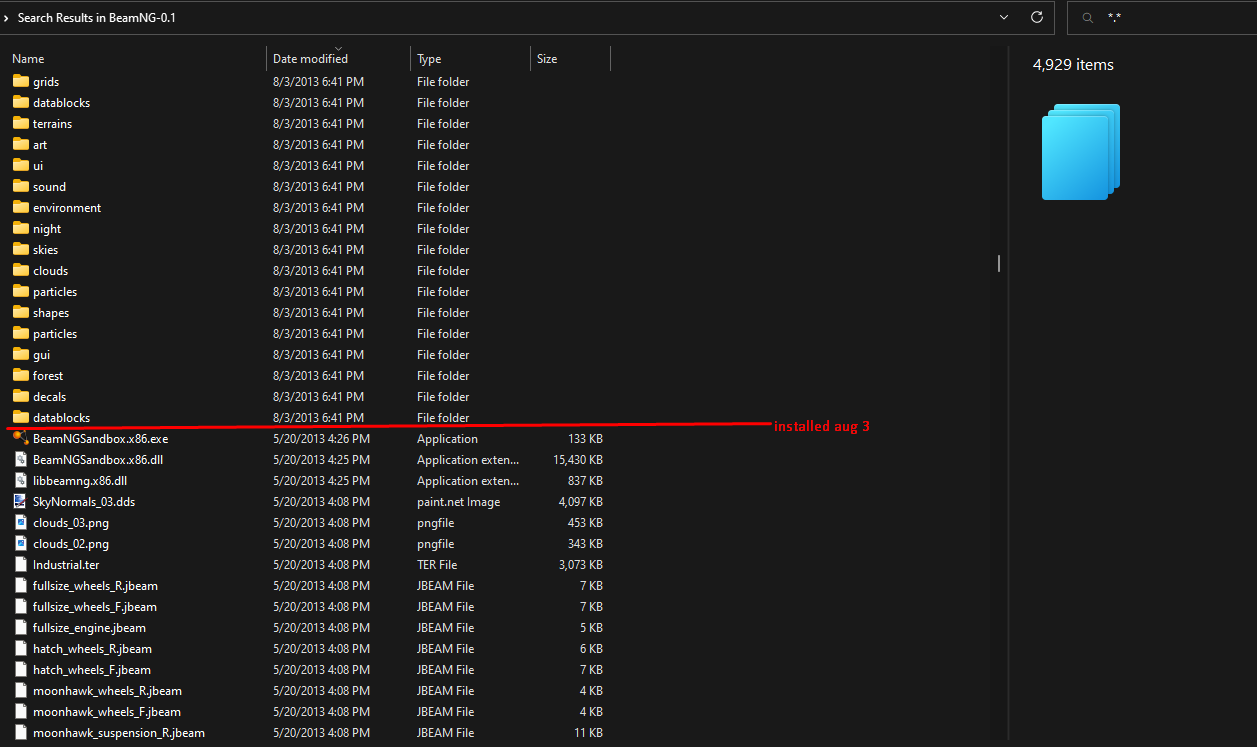Screen dimensions: 1257x747
Task: Select the grids folder icon
Action: point(21,81)
